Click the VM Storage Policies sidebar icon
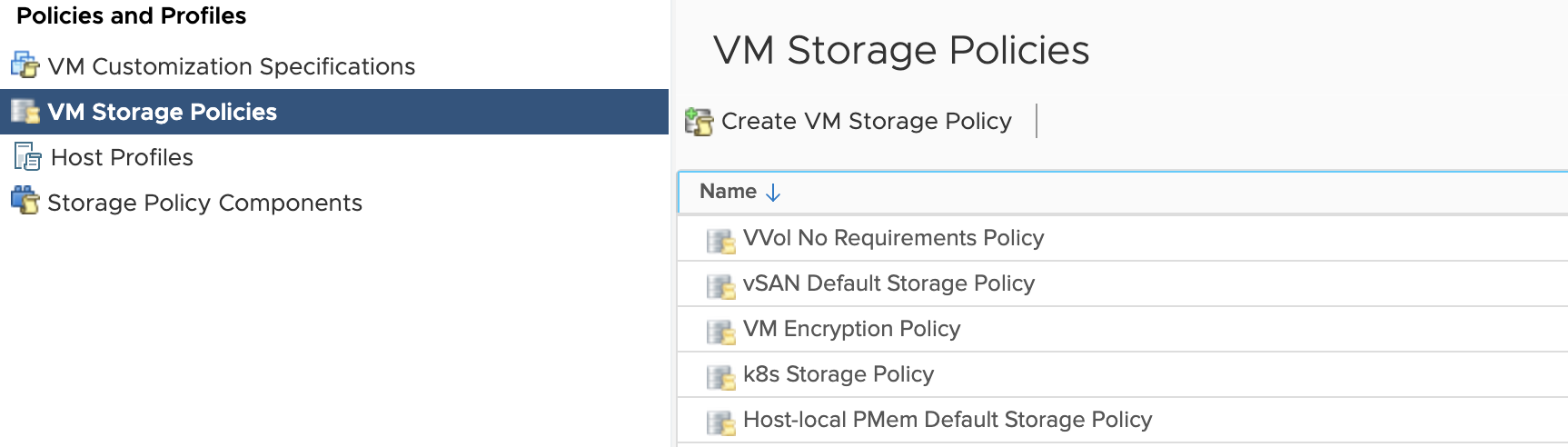Viewport: 1568px width, 447px height. coord(25,112)
